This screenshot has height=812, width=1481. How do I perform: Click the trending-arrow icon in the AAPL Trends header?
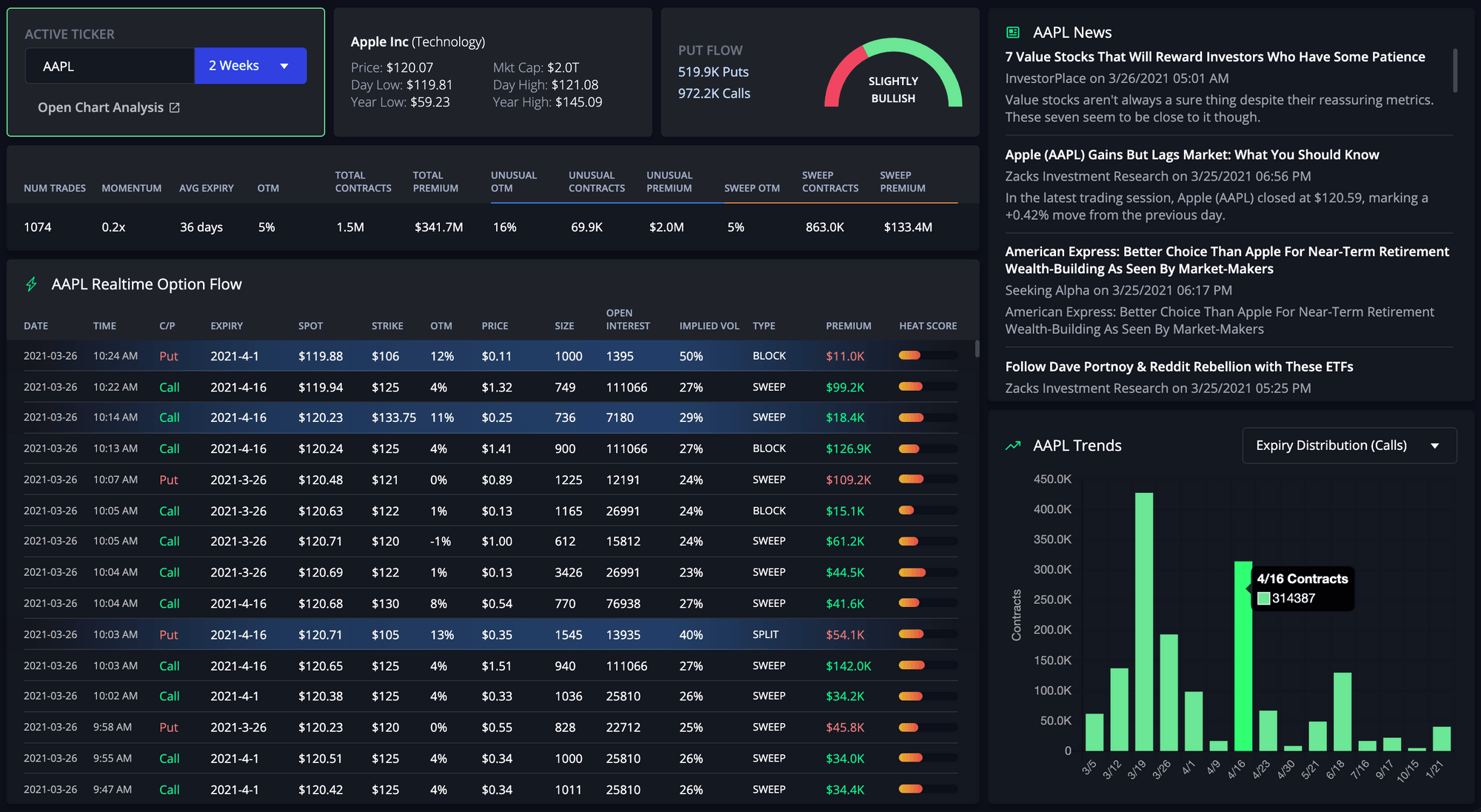(x=1014, y=446)
